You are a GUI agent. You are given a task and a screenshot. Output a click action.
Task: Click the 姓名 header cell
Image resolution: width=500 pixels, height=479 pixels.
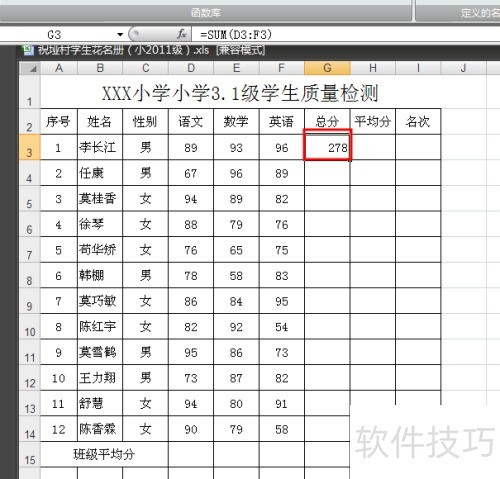pyautogui.click(x=100, y=121)
